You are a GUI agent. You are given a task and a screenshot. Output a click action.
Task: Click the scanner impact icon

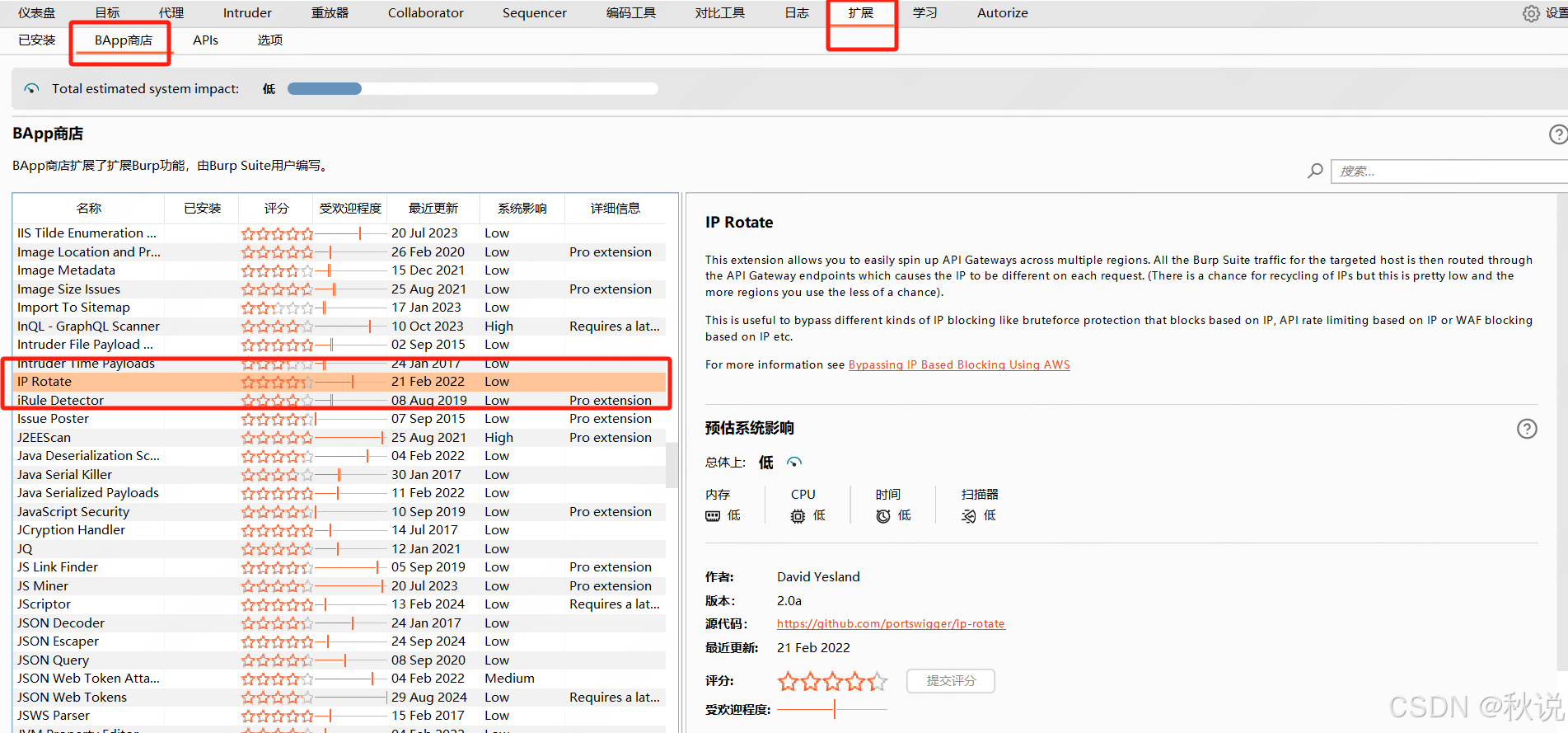coord(969,516)
